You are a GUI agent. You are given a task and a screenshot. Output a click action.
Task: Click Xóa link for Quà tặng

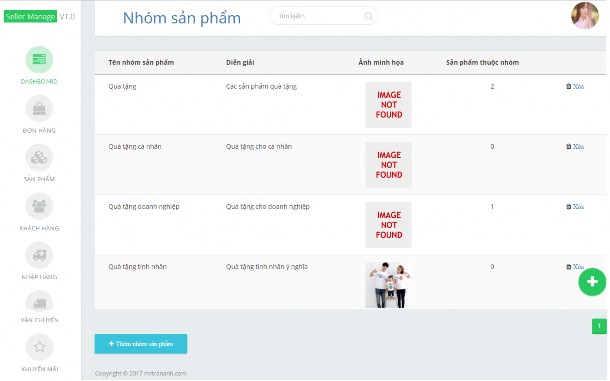click(578, 86)
